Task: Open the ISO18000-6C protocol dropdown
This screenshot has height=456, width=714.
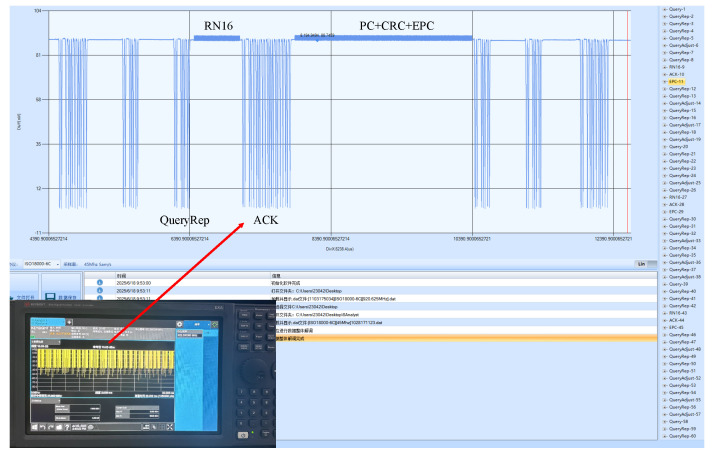Action: click(x=57, y=264)
